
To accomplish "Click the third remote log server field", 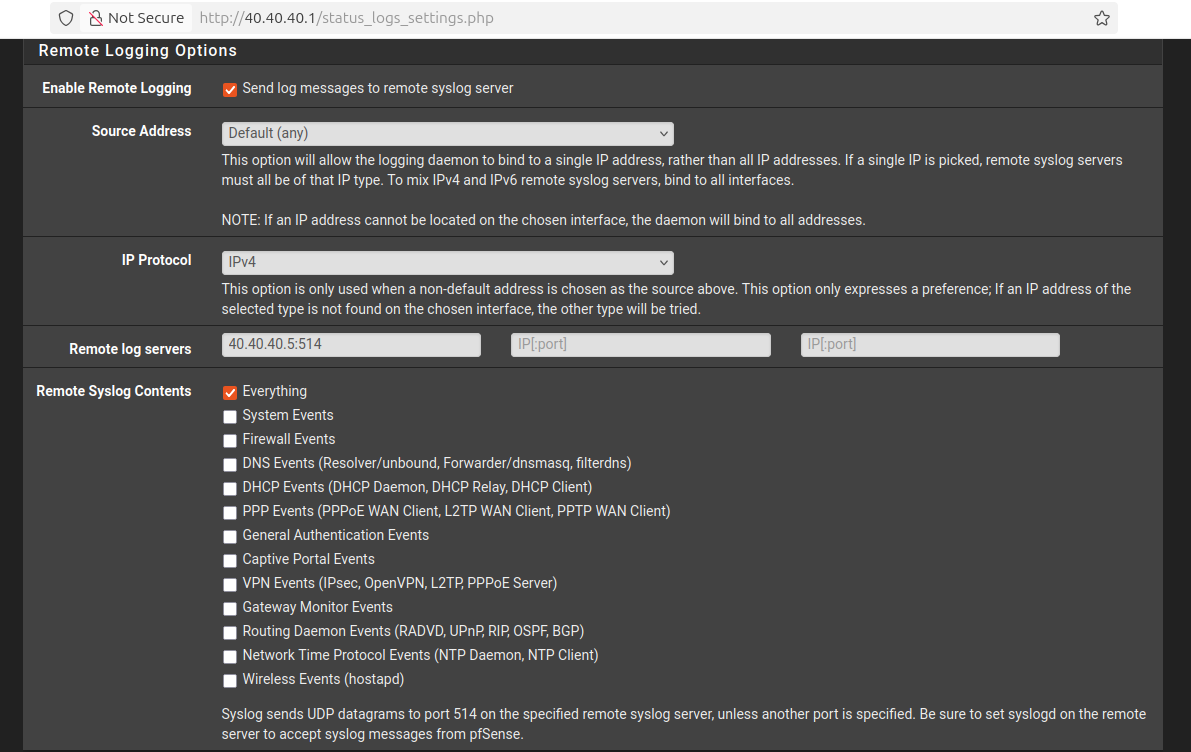I will pos(930,345).
